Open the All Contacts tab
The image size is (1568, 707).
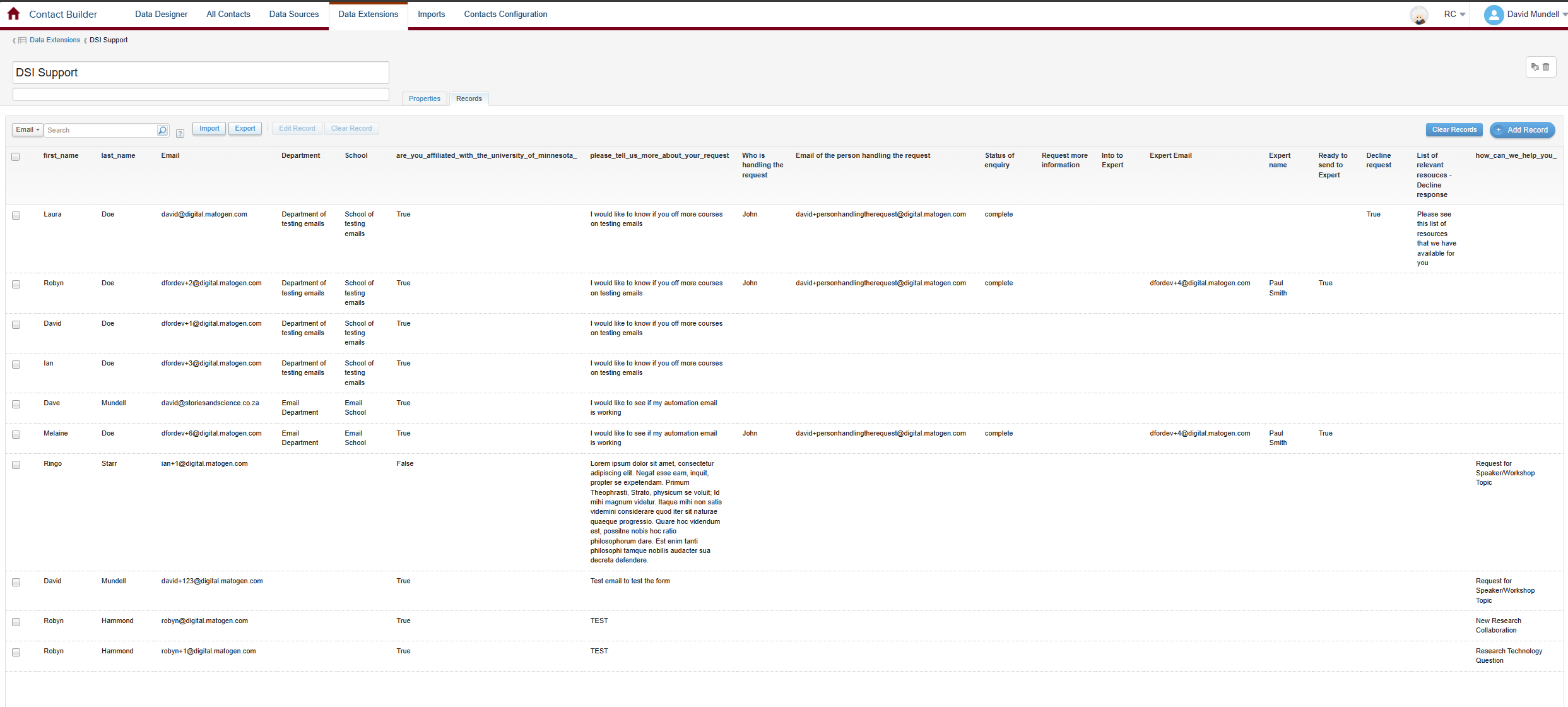tap(228, 15)
